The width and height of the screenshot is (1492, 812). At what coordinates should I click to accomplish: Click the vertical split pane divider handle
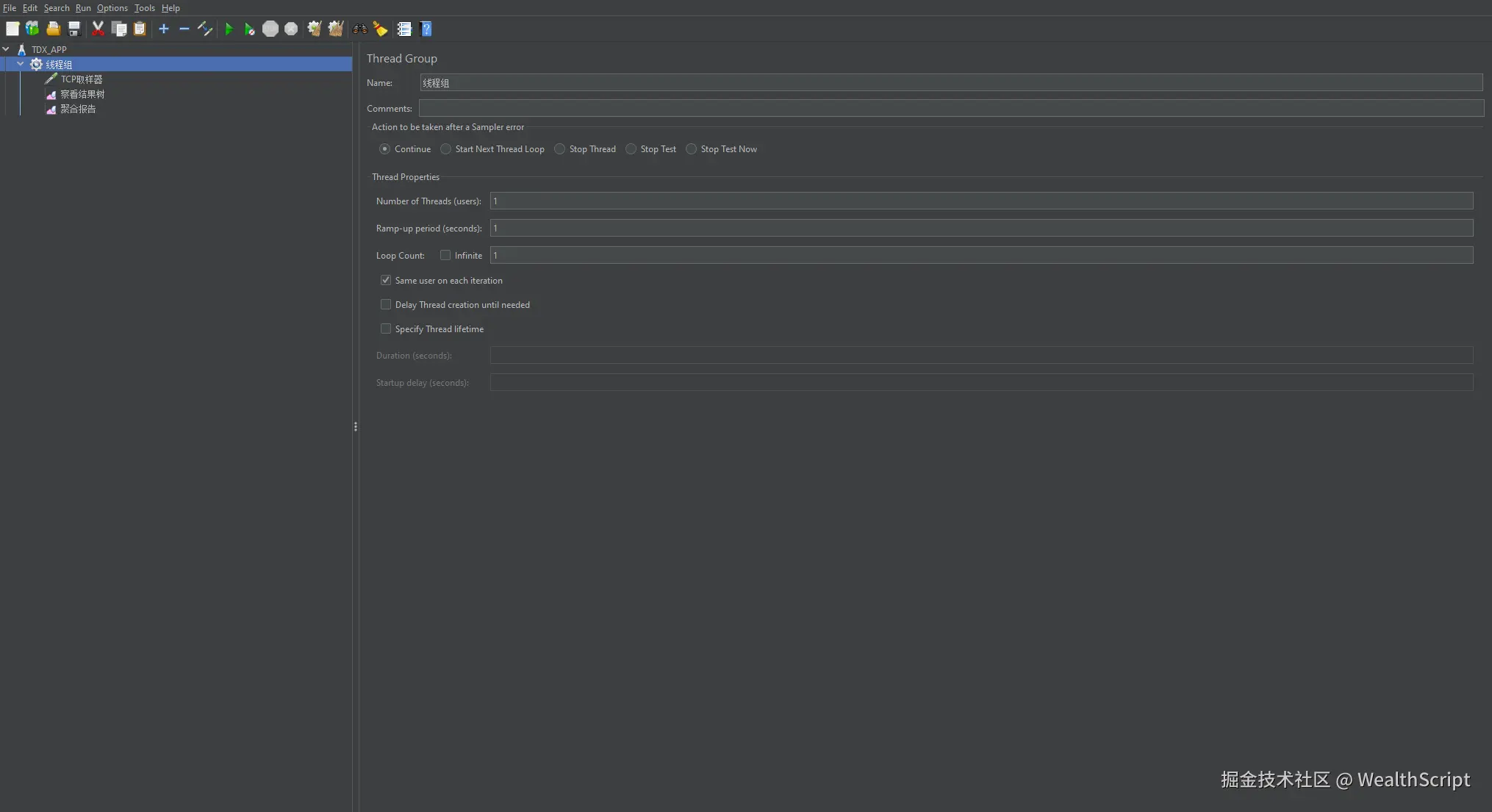click(x=356, y=426)
